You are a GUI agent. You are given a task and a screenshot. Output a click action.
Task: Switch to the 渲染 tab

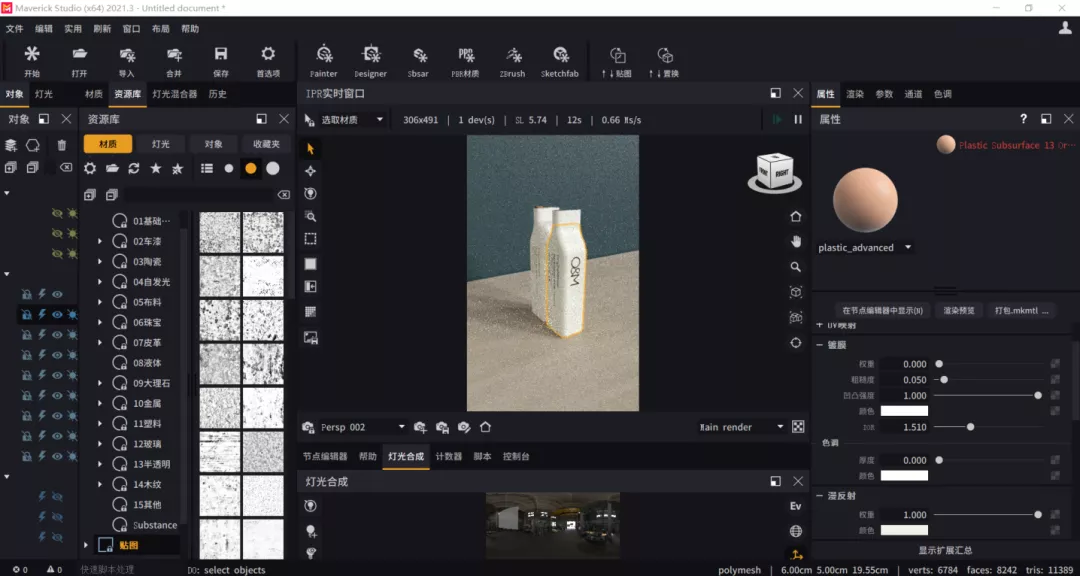[855, 94]
